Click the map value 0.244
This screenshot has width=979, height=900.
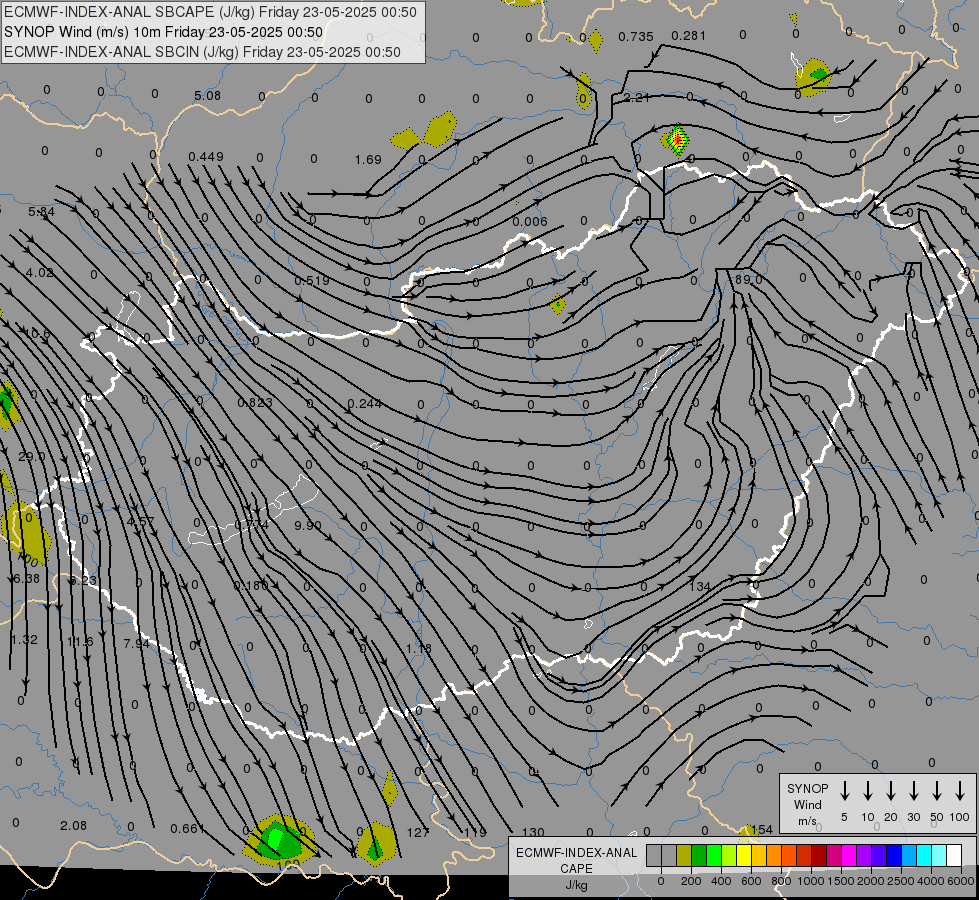[365, 403]
